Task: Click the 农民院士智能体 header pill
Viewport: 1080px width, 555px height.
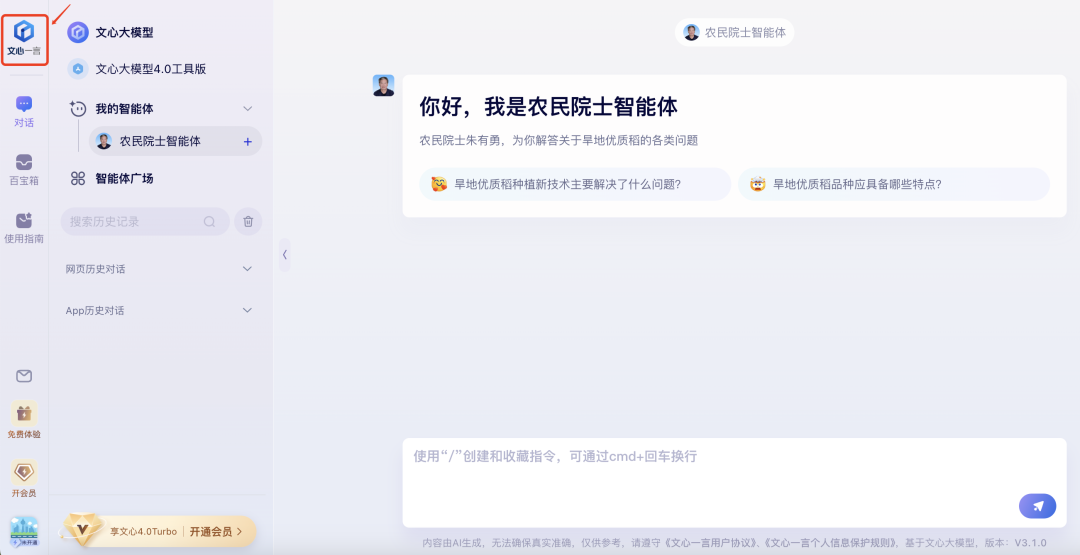Action: click(734, 32)
